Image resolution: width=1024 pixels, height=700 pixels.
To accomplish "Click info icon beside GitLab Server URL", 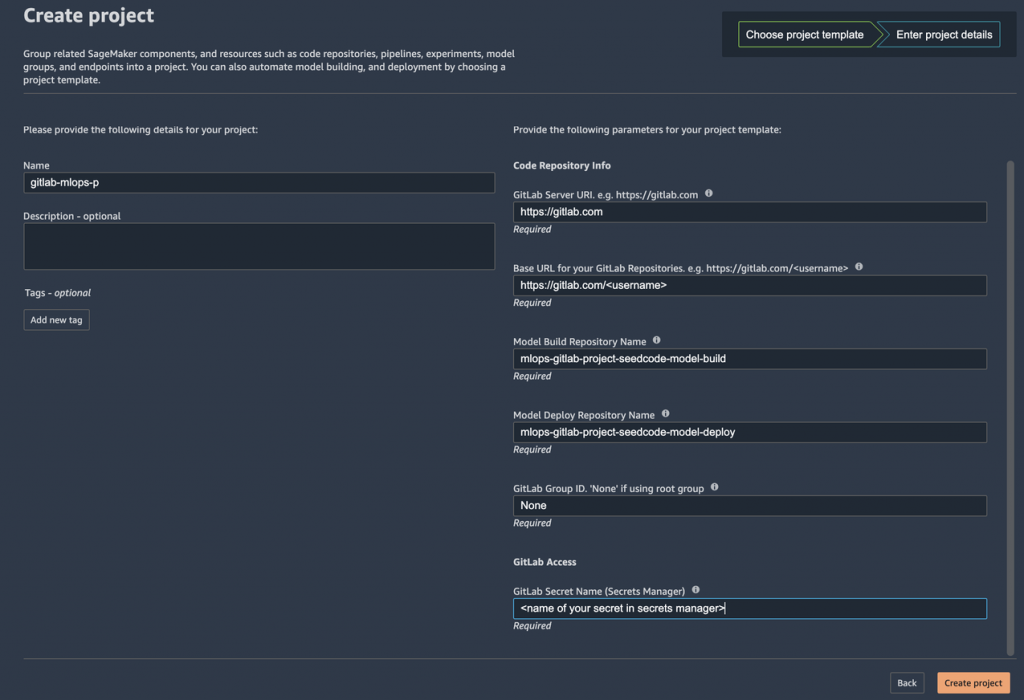I will click(x=709, y=193).
